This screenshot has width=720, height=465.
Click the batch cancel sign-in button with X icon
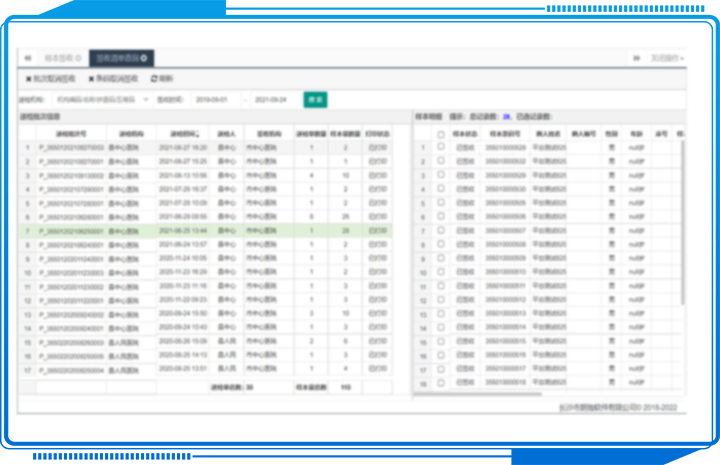click(x=50, y=78)
